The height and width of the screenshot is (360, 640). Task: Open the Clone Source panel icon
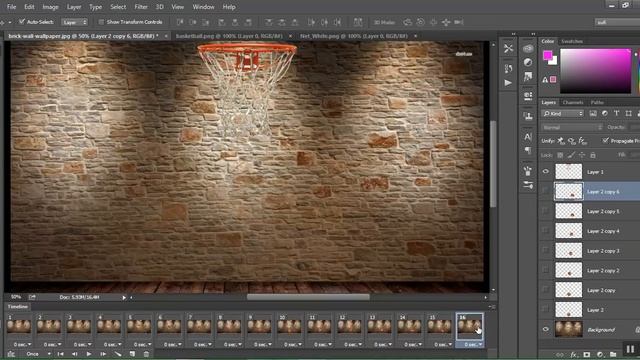(x=528, y=116)
